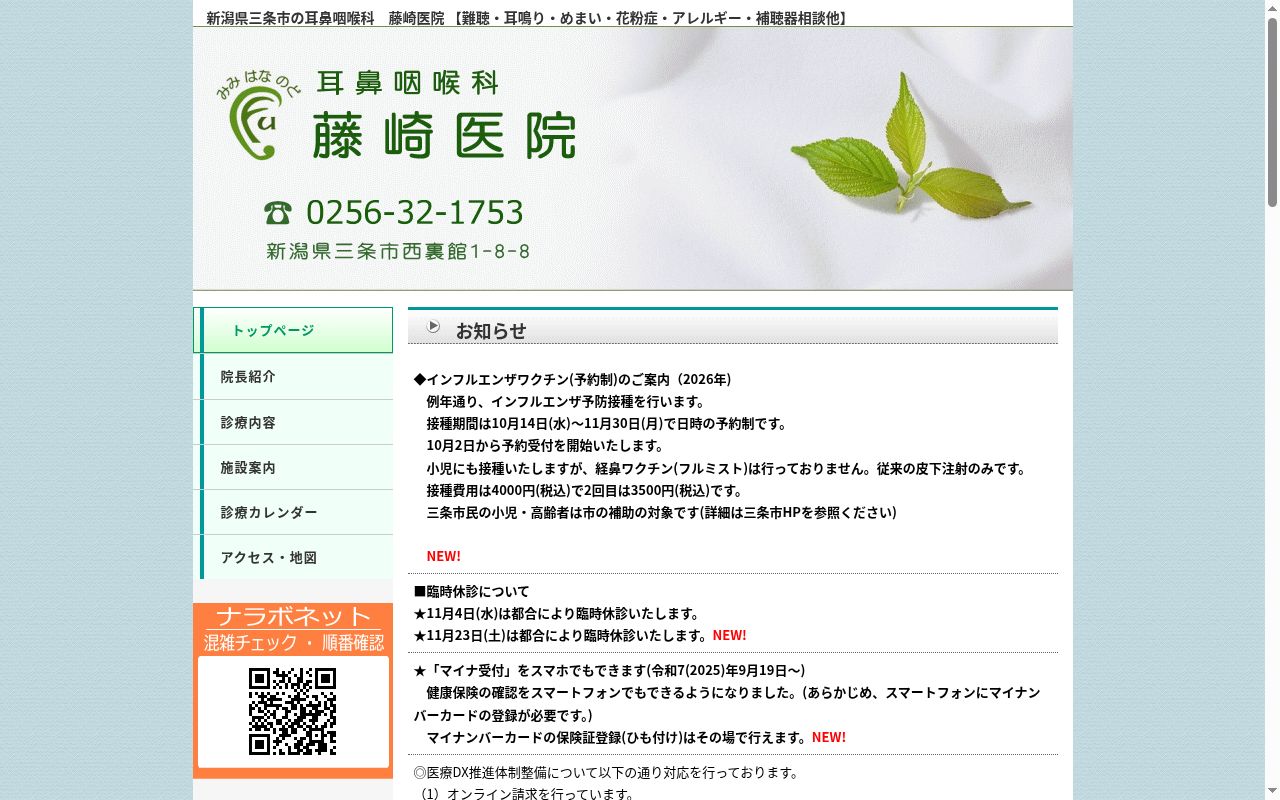The height and width of the screenshot is (800, 1280).
Task: Click the address 新潟県三条市西裏館1-8-8
Action: 398,251
